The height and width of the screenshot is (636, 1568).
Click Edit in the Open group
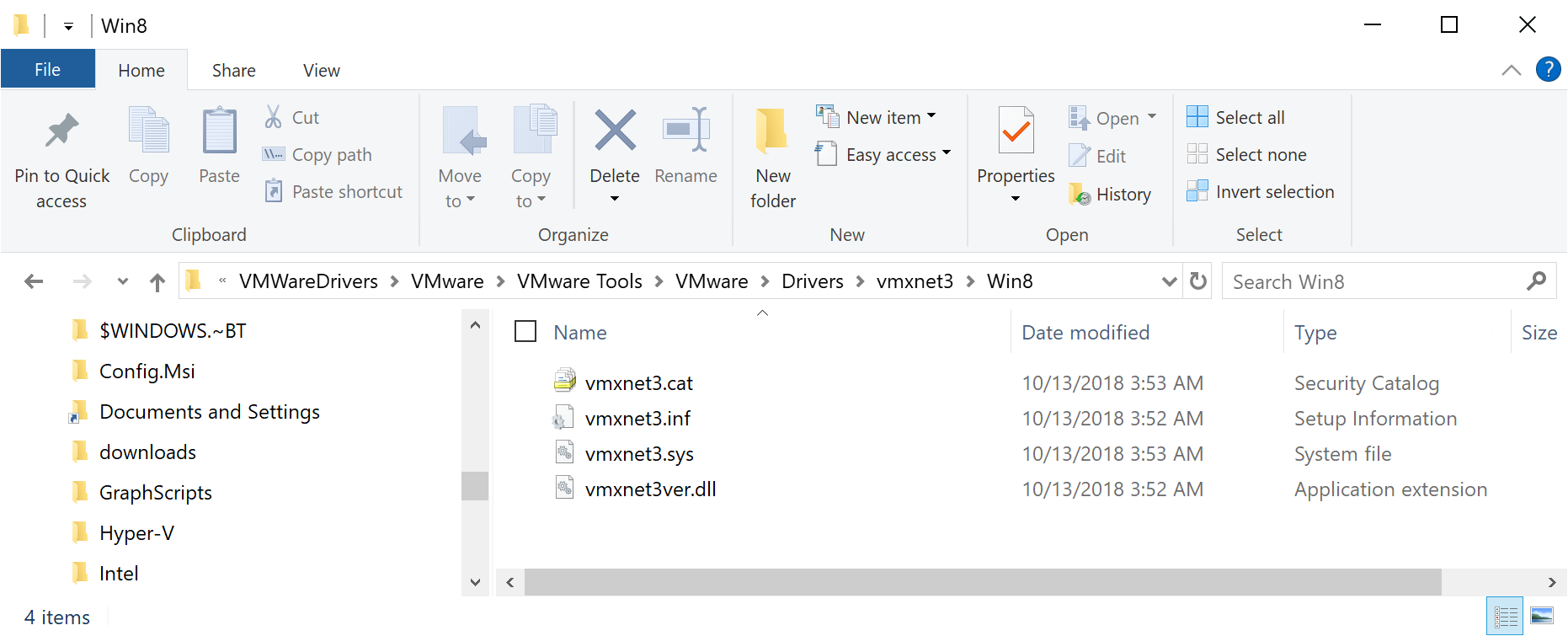(x=1097, y=156)
